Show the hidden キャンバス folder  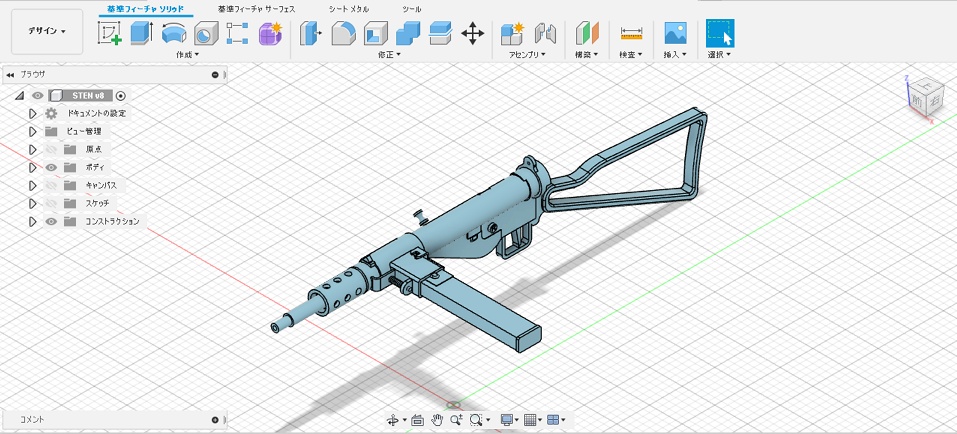click(51, 185)
